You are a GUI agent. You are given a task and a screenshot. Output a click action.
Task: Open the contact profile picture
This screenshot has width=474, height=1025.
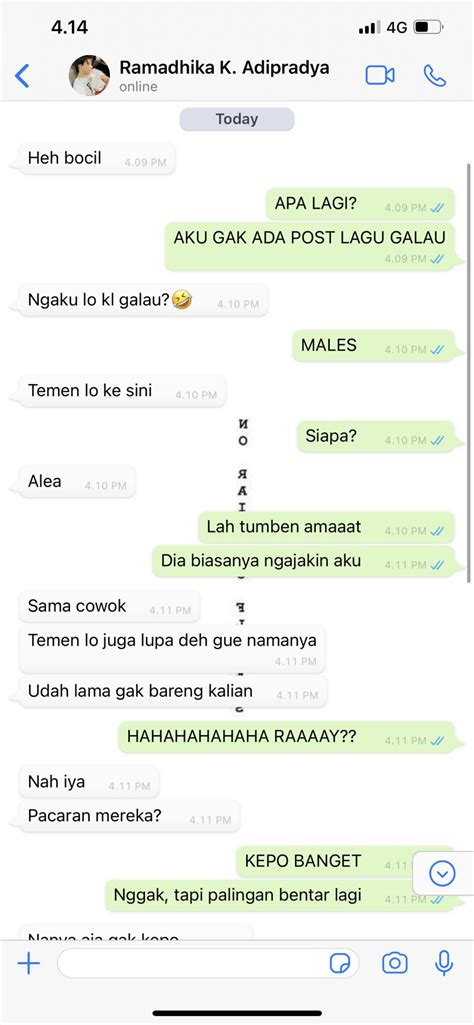pos(90,75)
